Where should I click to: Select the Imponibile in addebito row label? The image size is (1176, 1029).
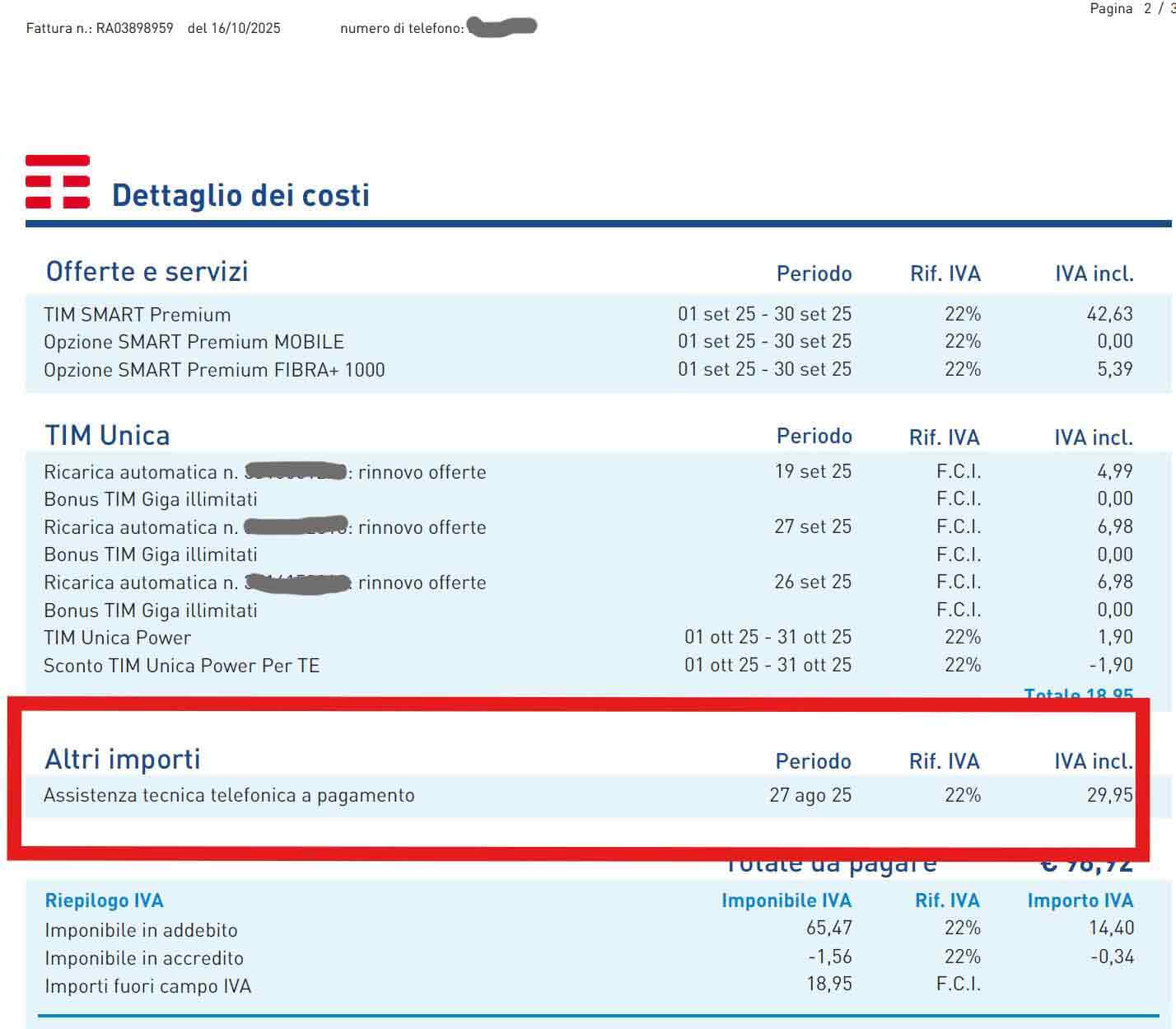coord(141,930)
